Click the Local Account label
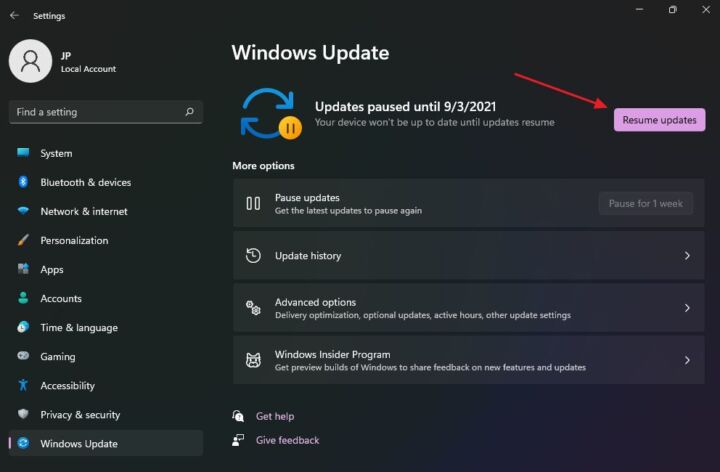The image size is (720, 472). [x=88, y=69]
